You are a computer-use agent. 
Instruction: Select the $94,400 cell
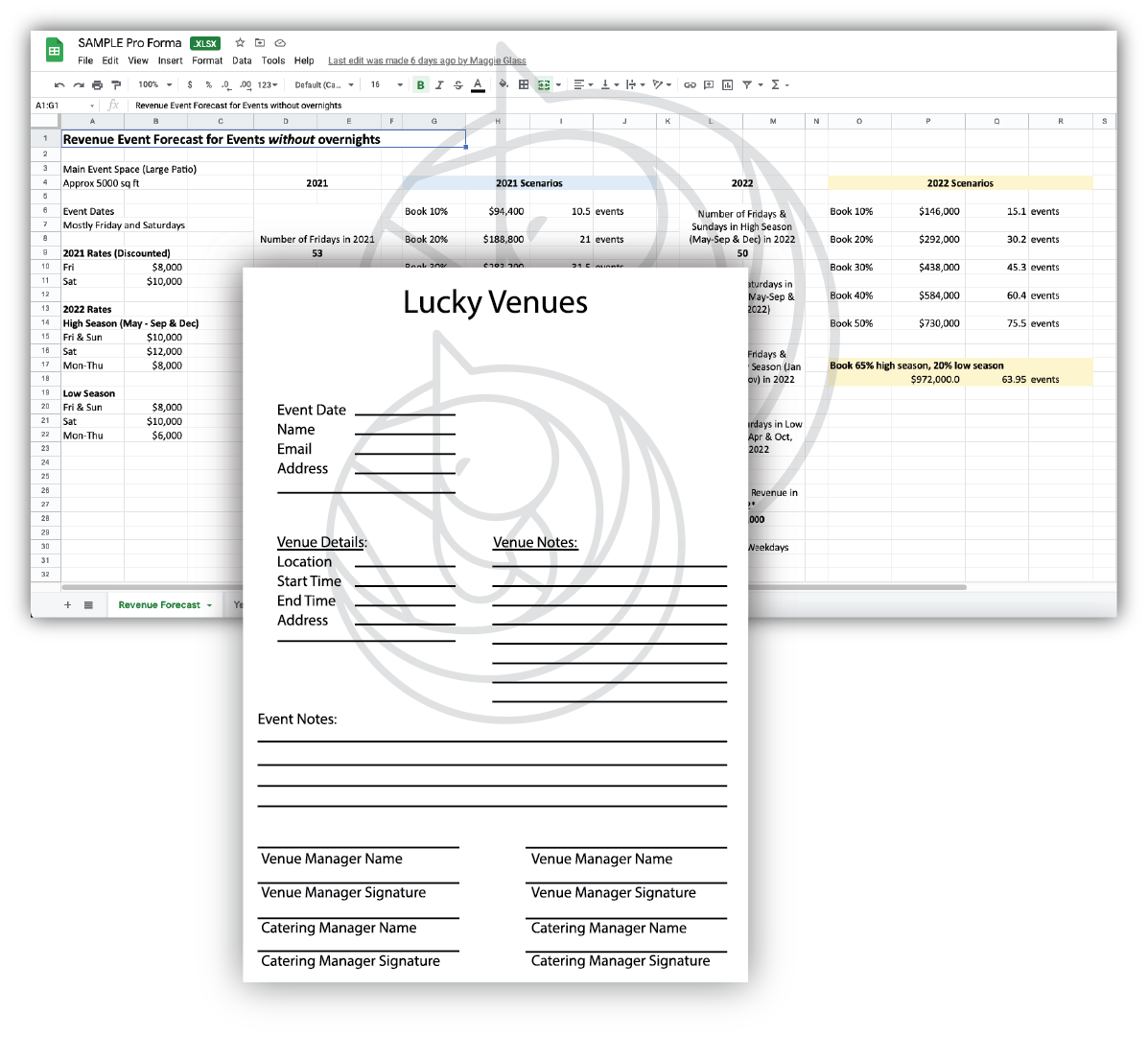(497, 212)
